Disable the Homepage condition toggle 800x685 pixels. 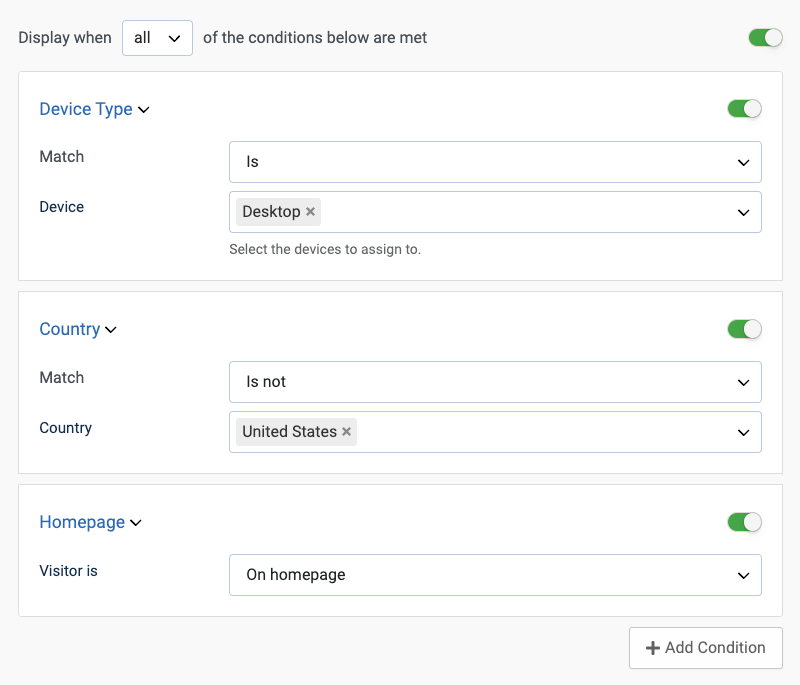(x=744, y=522)
